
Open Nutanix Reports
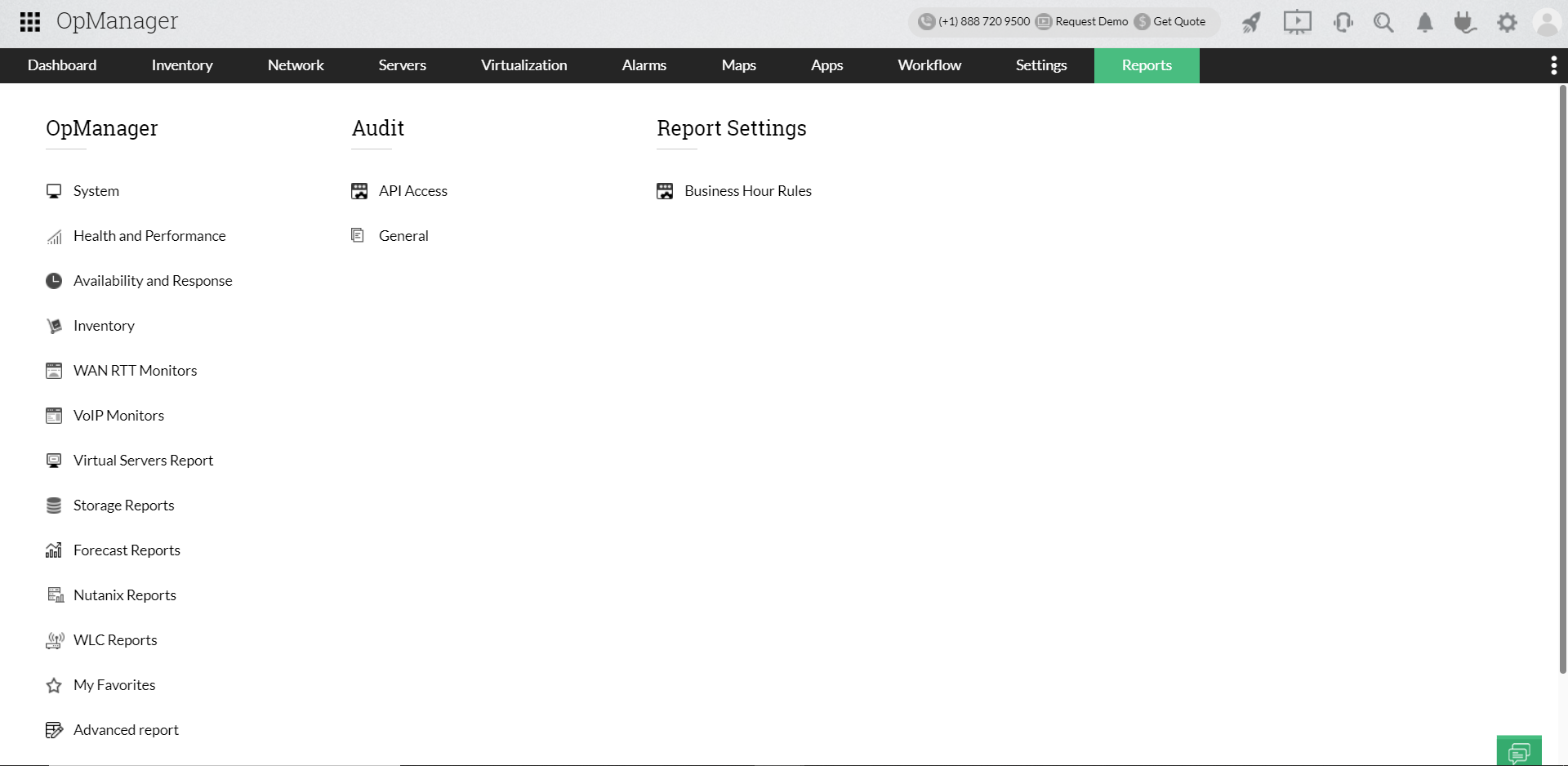(125, 595)
